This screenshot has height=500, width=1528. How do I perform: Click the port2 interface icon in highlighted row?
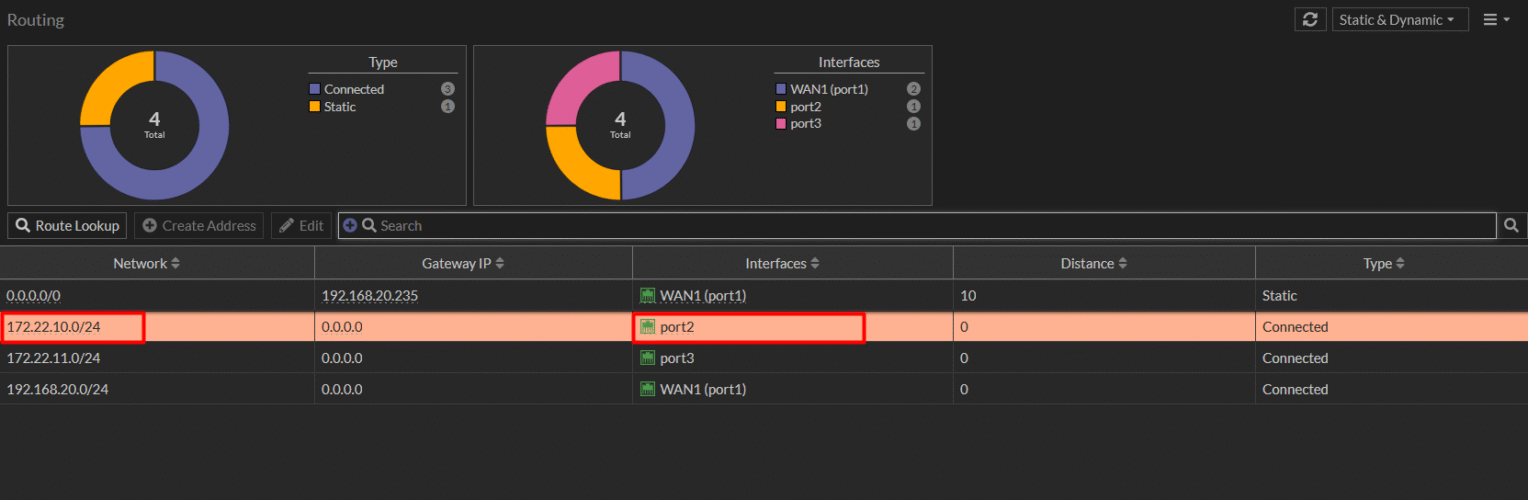pos(647,327)
